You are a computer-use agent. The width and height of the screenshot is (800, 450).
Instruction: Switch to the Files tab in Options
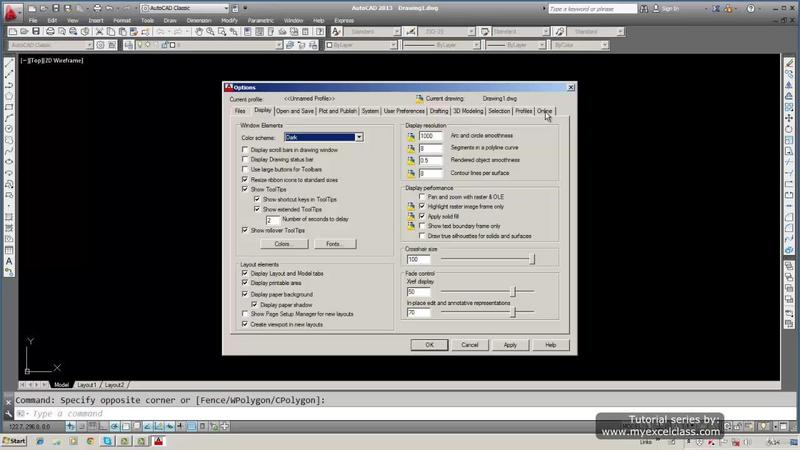240,111
